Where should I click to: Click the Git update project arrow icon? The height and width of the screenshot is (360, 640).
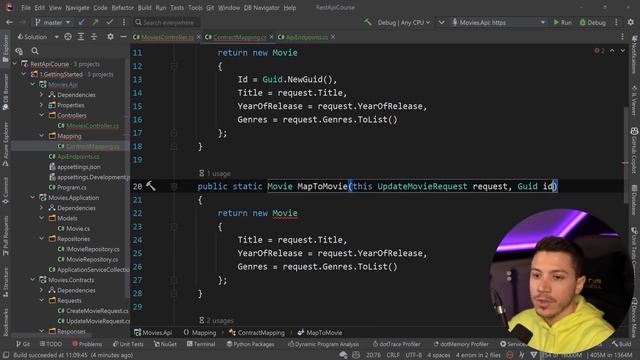coord(82,22)
